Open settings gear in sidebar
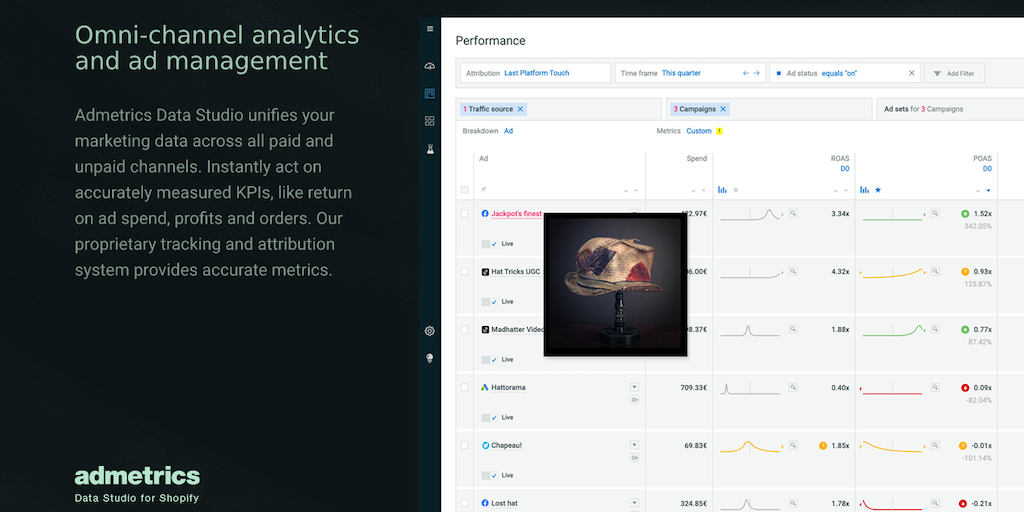1024x512 pixels. pyautogui.click(x=430, y=331)
